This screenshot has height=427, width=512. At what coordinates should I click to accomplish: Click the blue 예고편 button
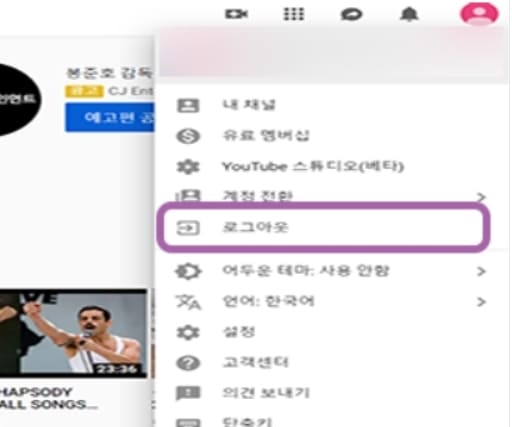click(110, 118)
